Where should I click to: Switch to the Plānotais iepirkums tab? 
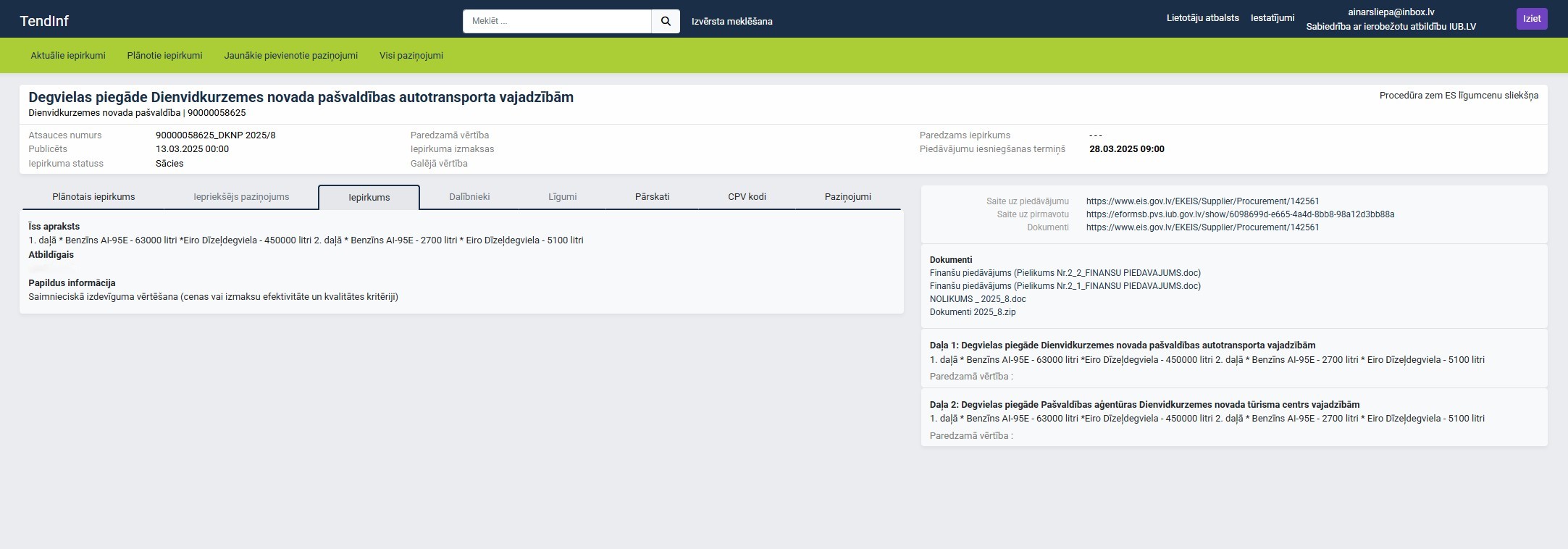(x=93, y=197)
